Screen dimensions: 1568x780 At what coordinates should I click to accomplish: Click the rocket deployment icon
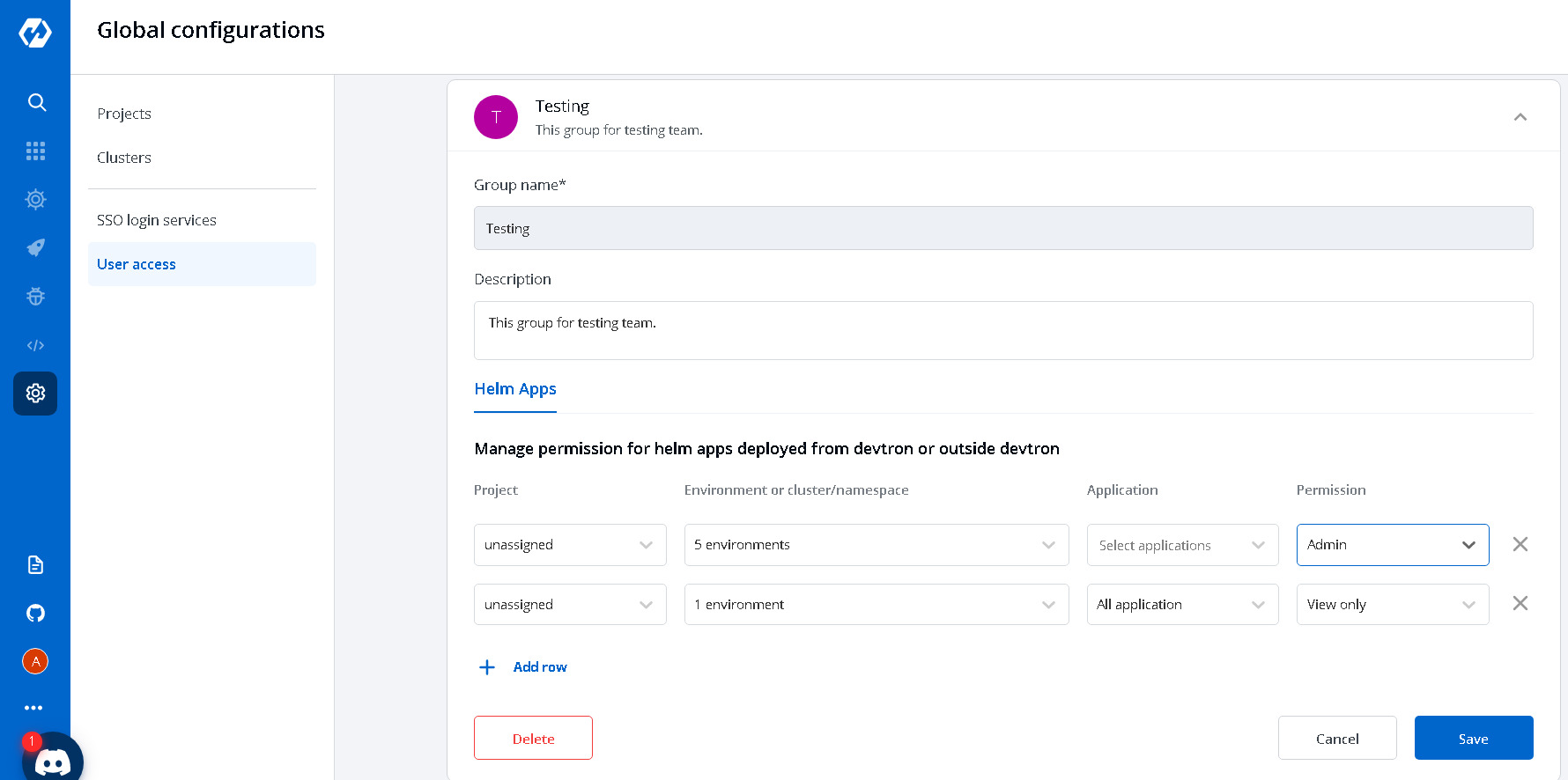[x=35, y=248]
